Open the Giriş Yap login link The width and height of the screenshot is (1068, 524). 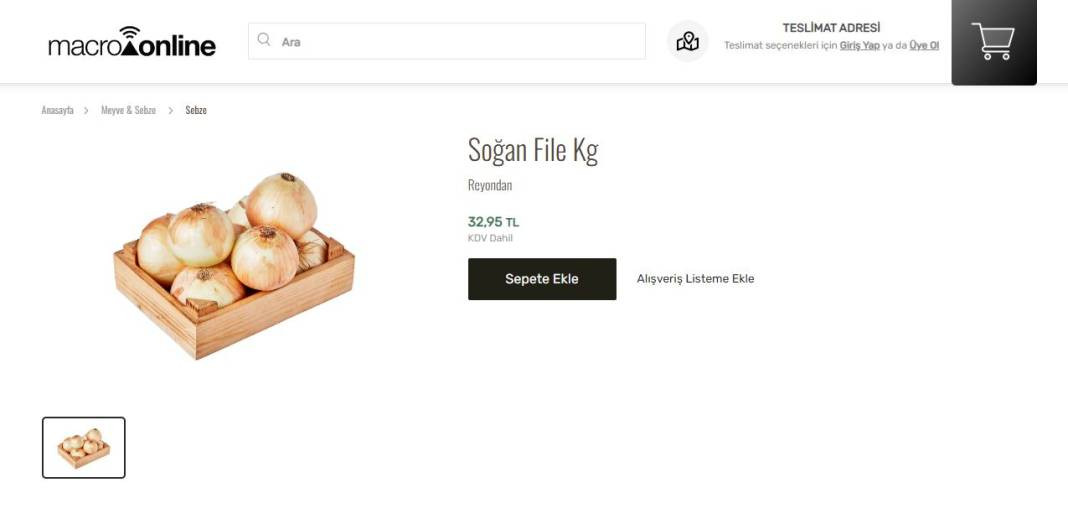pos(859,46)
